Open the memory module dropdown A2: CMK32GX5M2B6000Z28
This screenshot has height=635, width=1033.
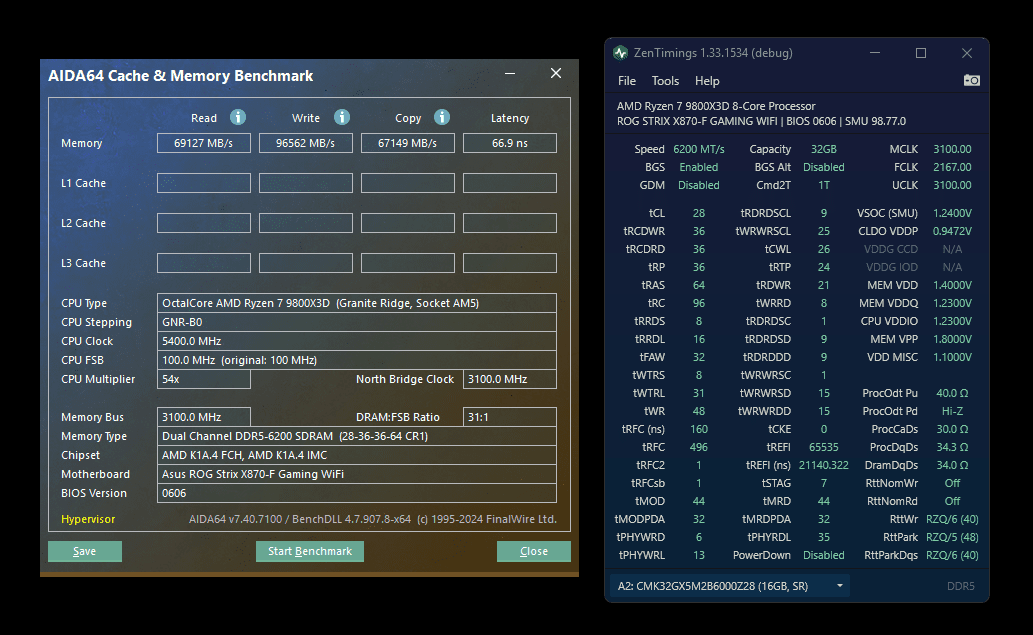729,586
